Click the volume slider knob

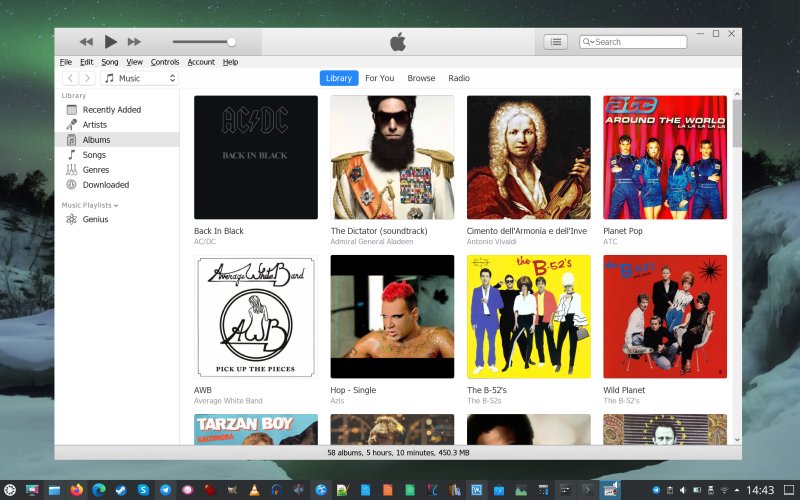point(231,42)
